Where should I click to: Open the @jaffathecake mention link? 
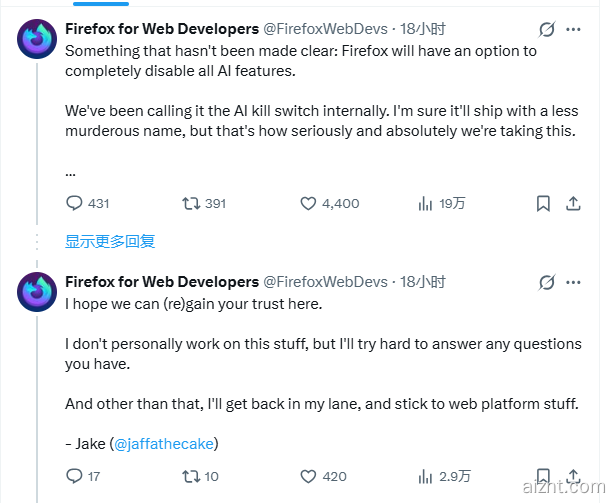click(x=164, y=444)
